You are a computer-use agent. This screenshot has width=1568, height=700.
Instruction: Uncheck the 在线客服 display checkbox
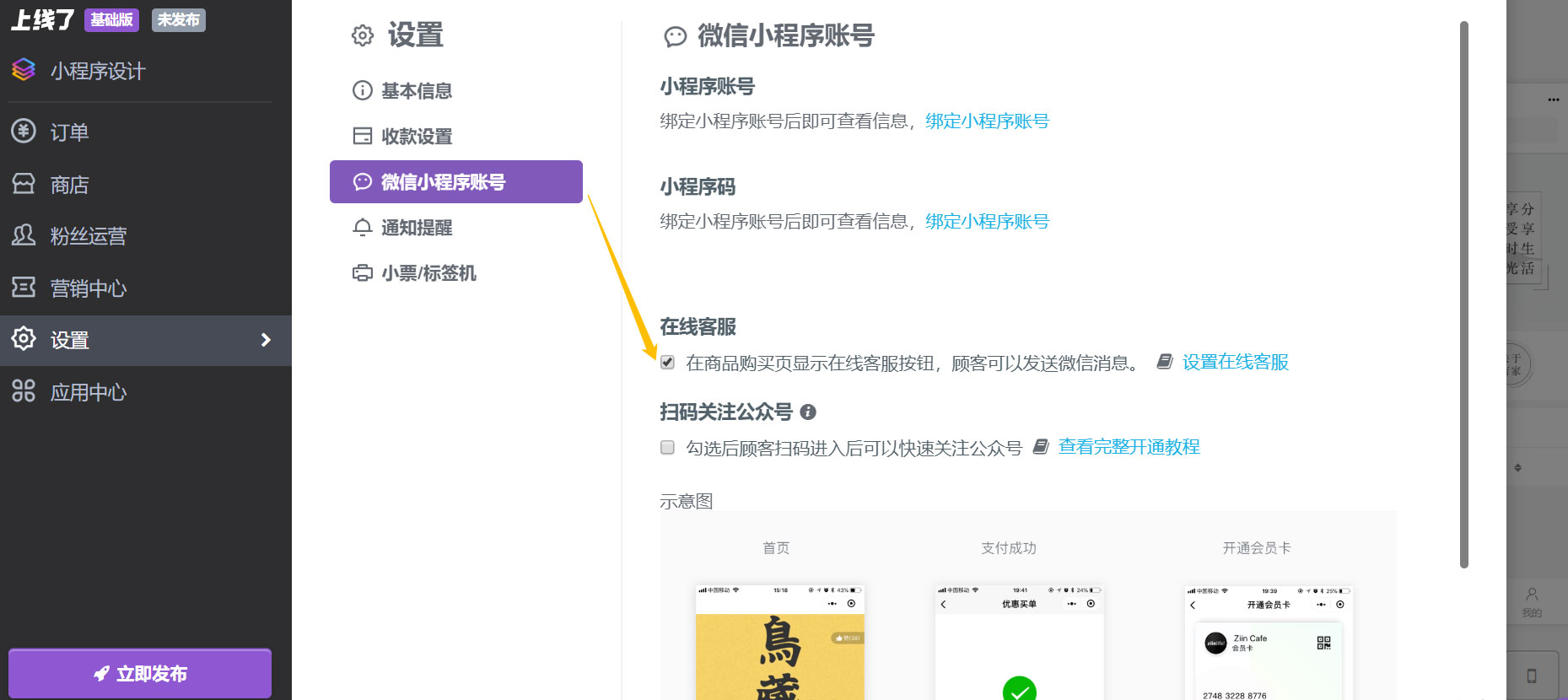667,363
